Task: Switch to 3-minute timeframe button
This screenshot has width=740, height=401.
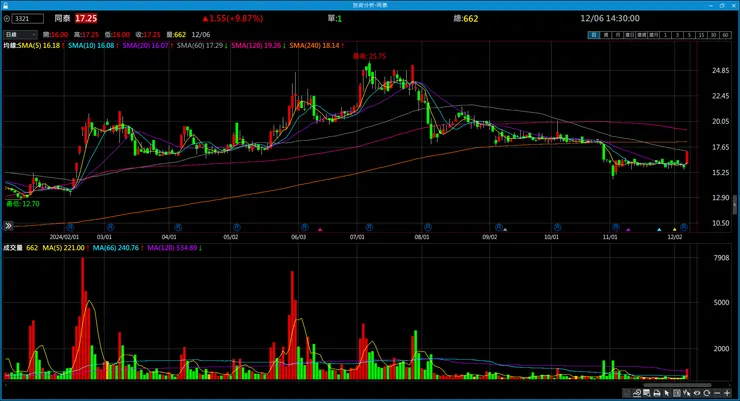Action: (x=677, y=35)
